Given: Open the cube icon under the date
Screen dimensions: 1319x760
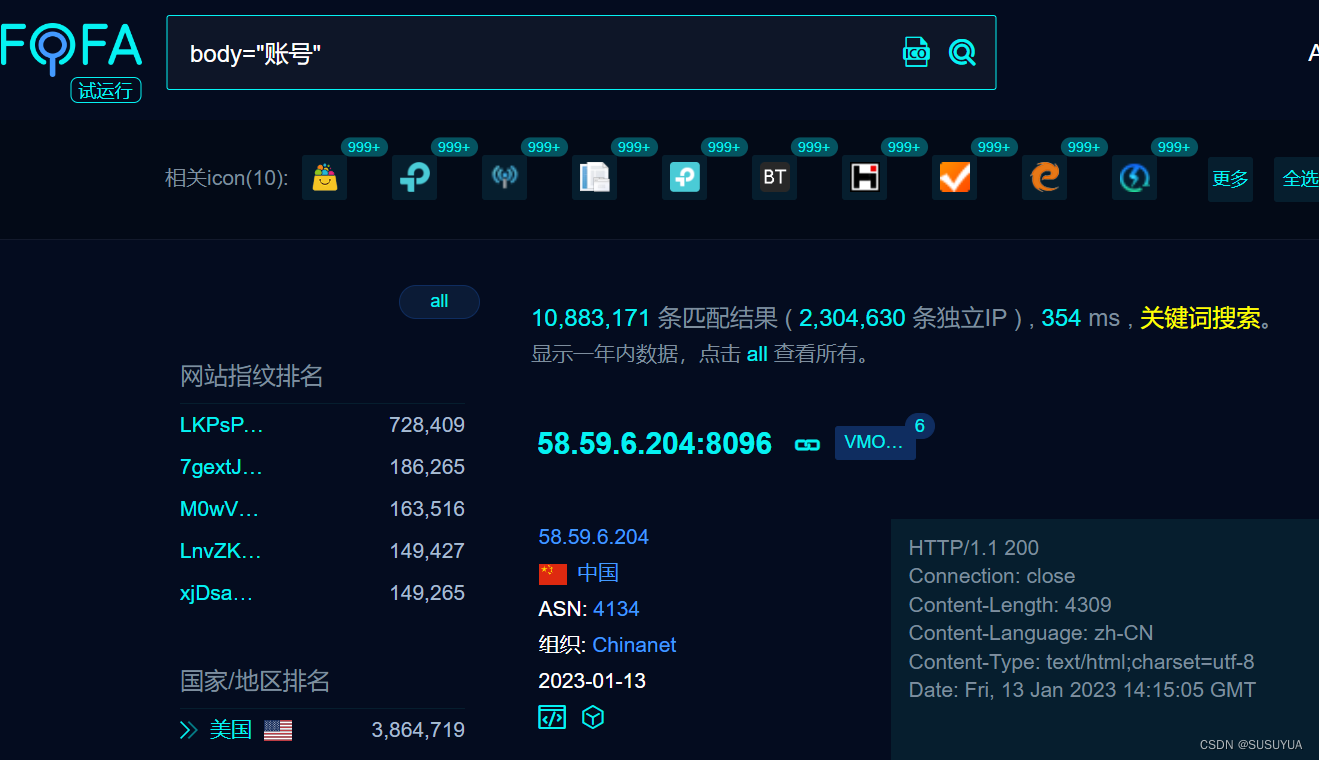Looking at the screenshot, I should 593,717.
